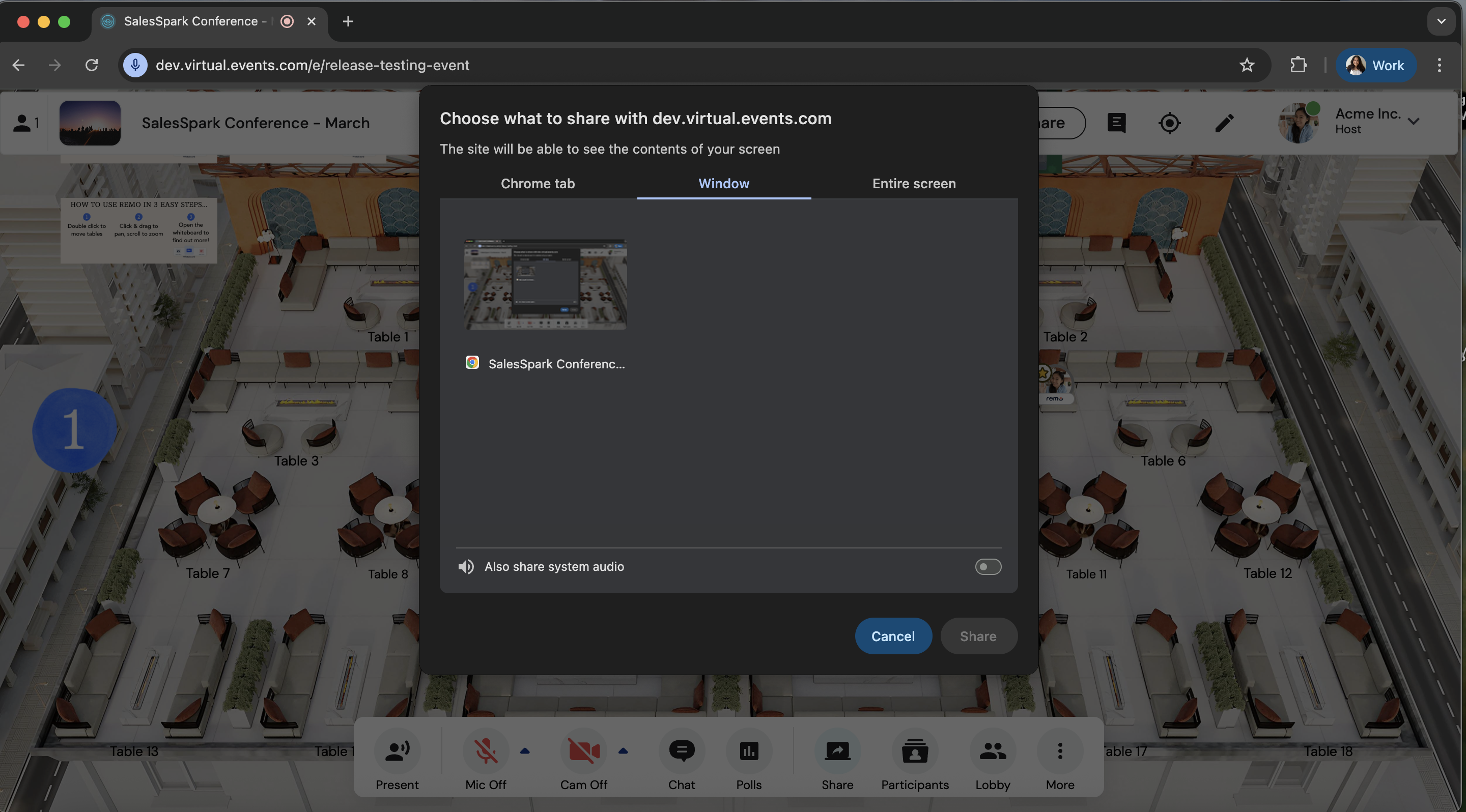Screen dimensions: 1466x812
Task: Click the target locate icon in header
Action: click(x=1169, y=123)
